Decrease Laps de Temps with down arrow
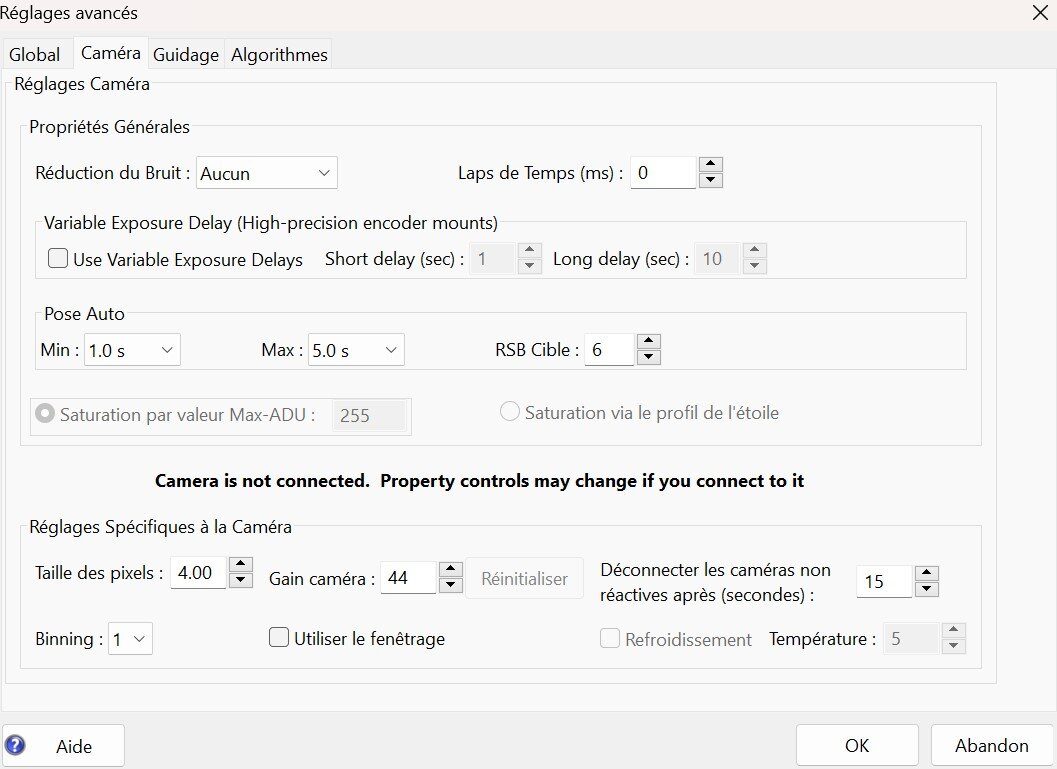1057x769 pixels. (710, 180)
